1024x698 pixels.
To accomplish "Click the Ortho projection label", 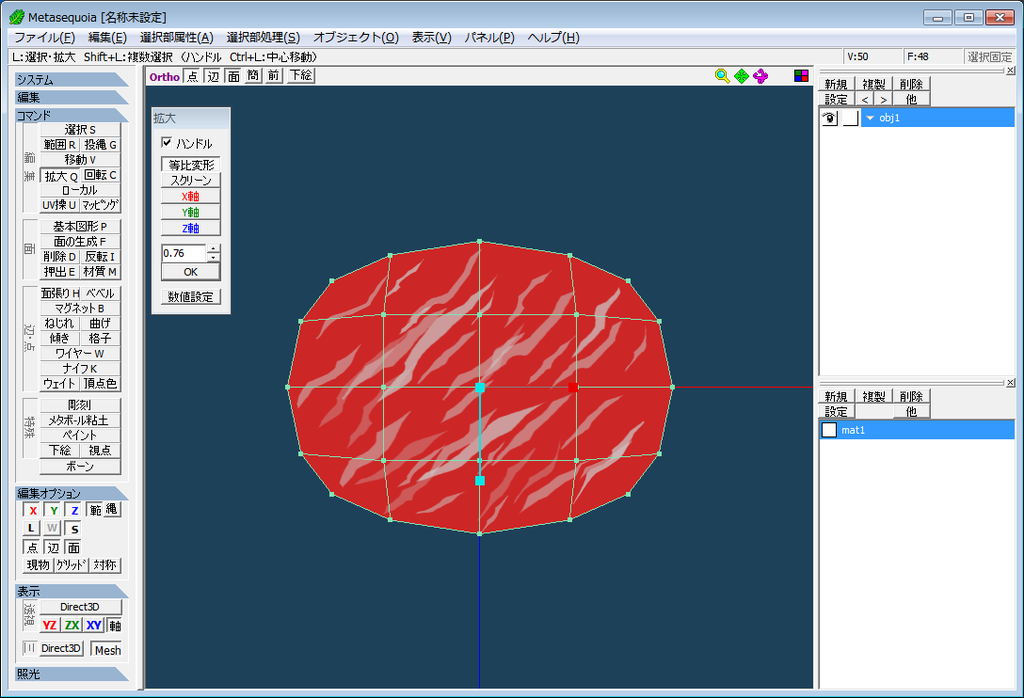I will [x=165, y=76].
